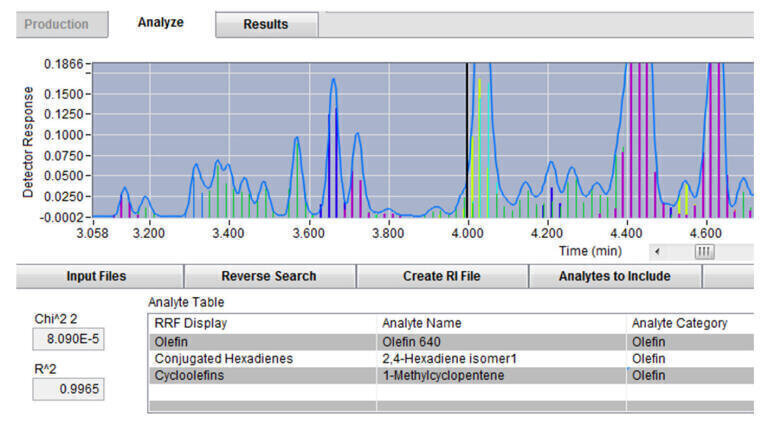Select Olefin category cell in 1-Methylcyclopentene row

[691, 376]
